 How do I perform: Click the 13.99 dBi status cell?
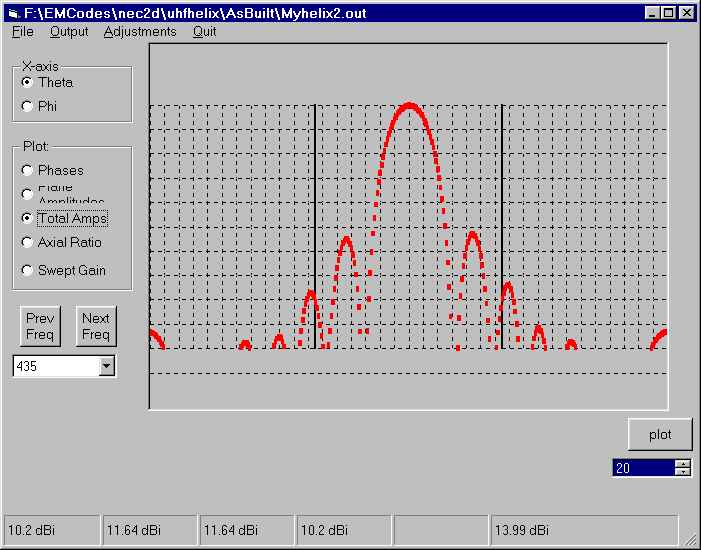pyautogui.click(x=585, y=530)
